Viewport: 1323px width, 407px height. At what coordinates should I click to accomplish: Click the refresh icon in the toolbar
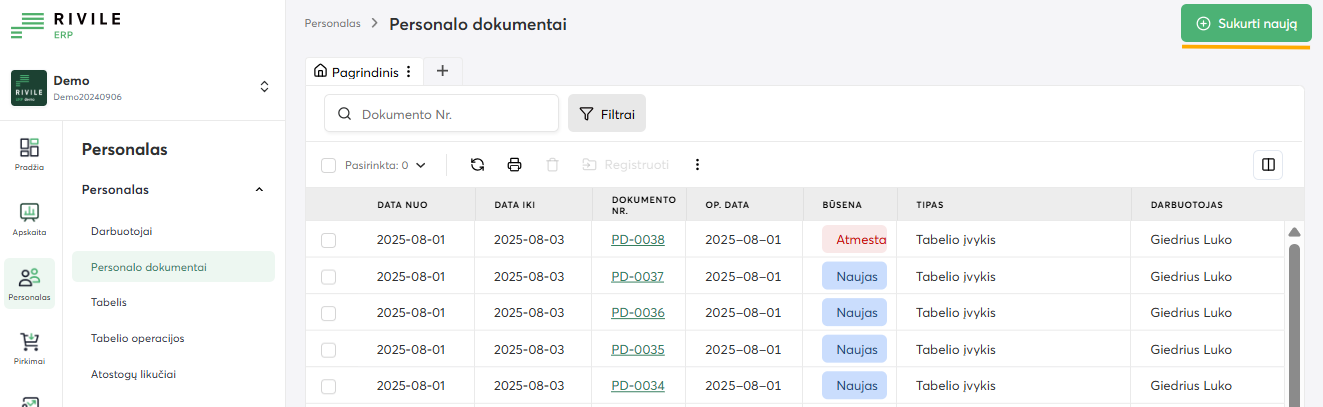[x=478, y=165]
